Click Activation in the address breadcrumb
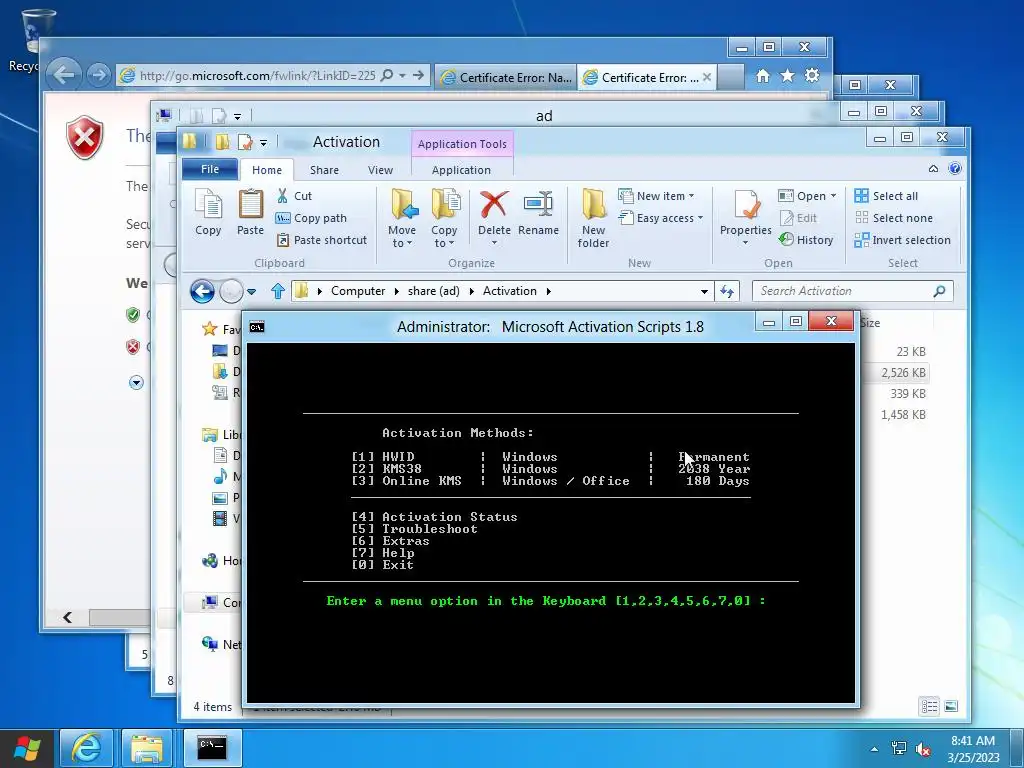The image size is (1024, 768). pos(509,291)
